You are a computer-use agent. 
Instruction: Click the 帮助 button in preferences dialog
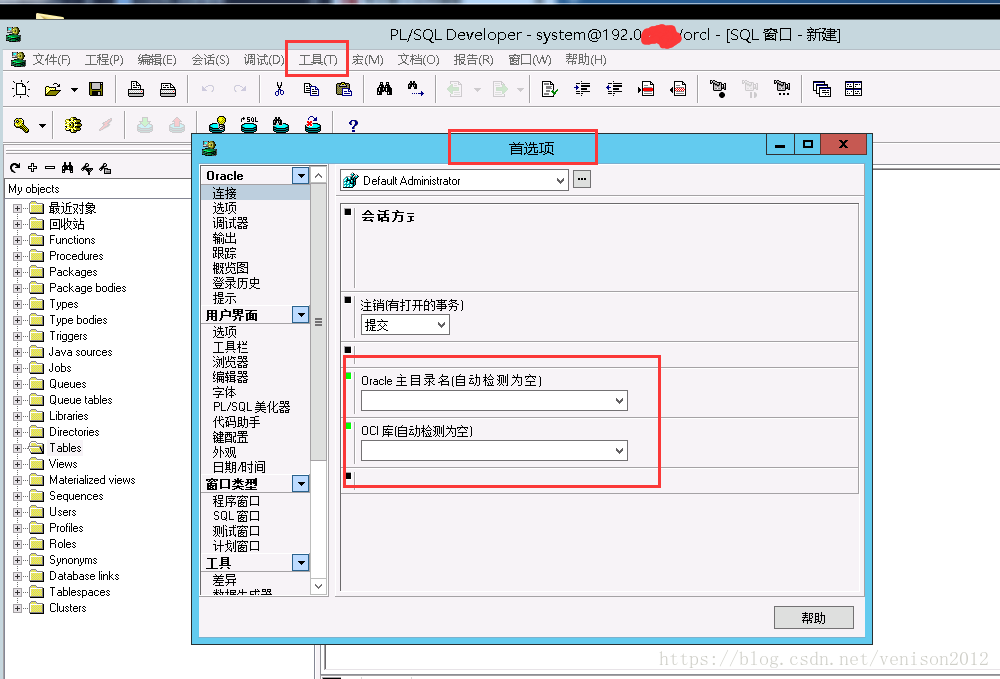click(x=814, y=618)
